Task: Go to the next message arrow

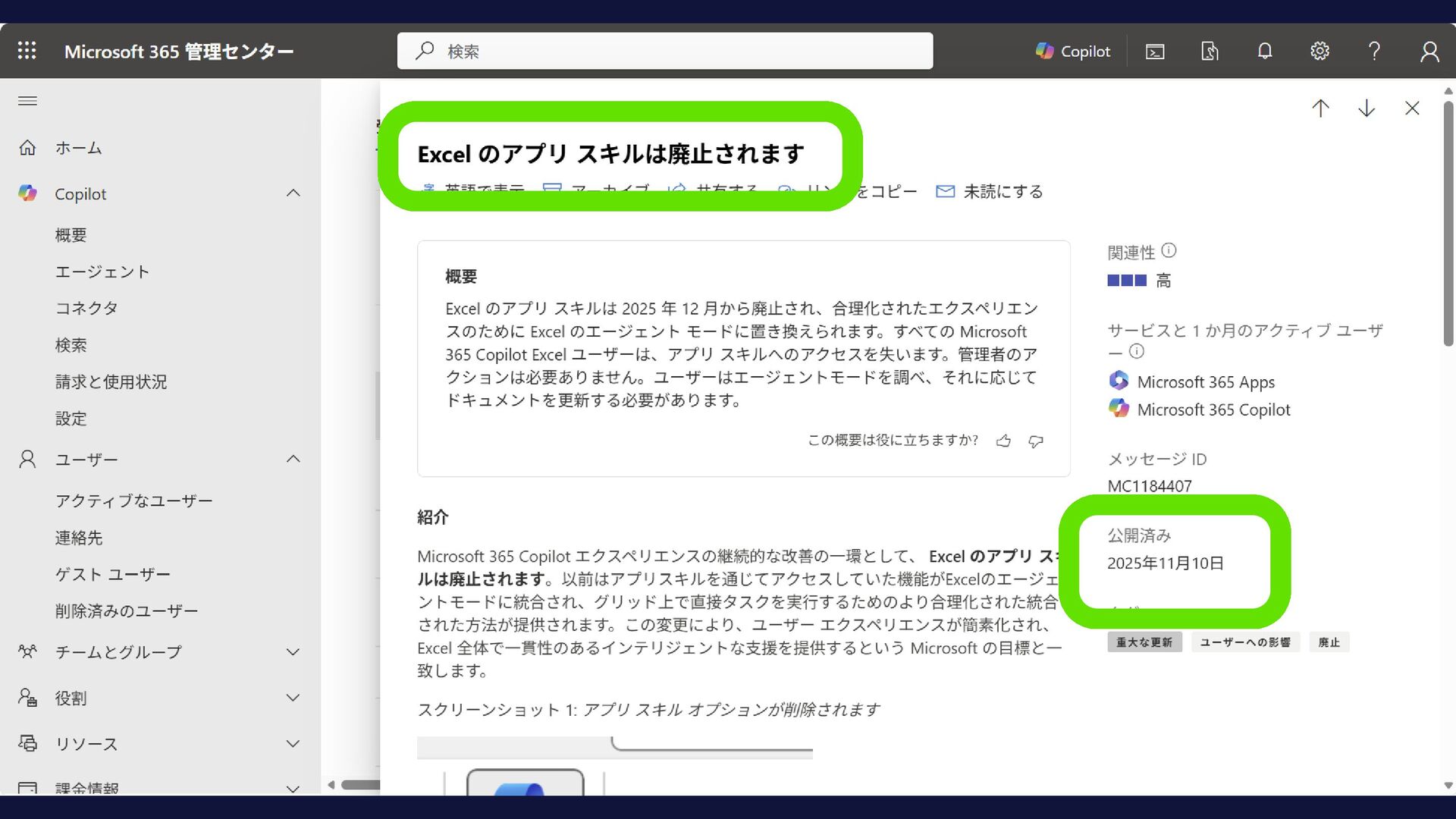Action: (x=1367, y=108)
